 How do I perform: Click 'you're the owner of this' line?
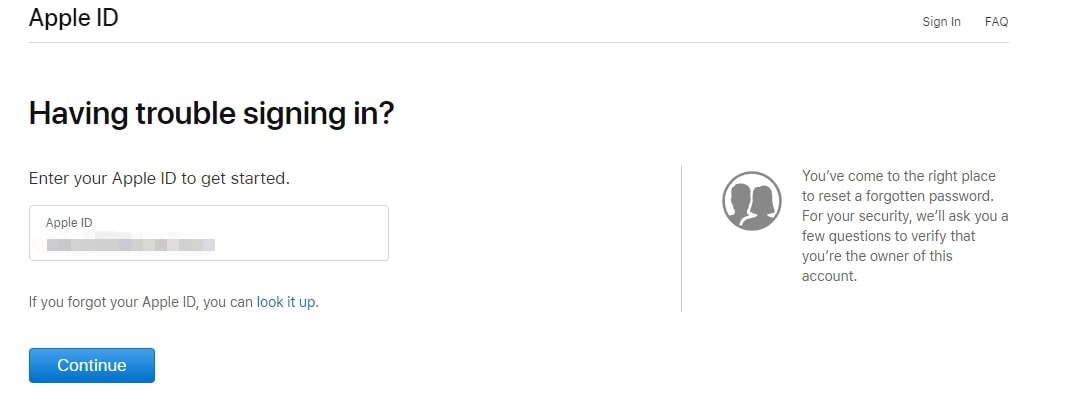click(877, 256)
